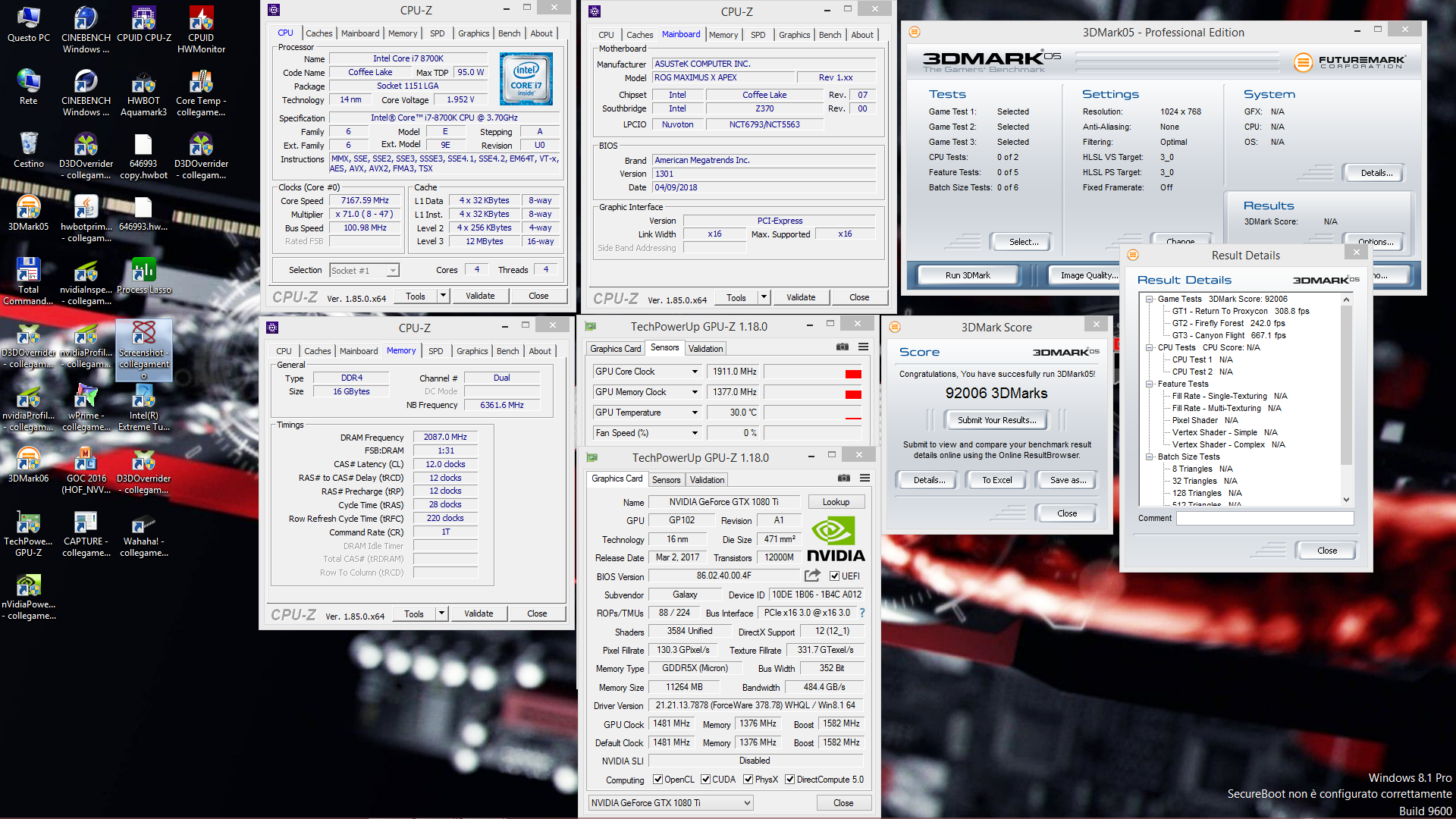Click camera screenshot icon in GPU-Z Sensors window
This screenshot has width=1456, height=819.
[x=843, y=347]
